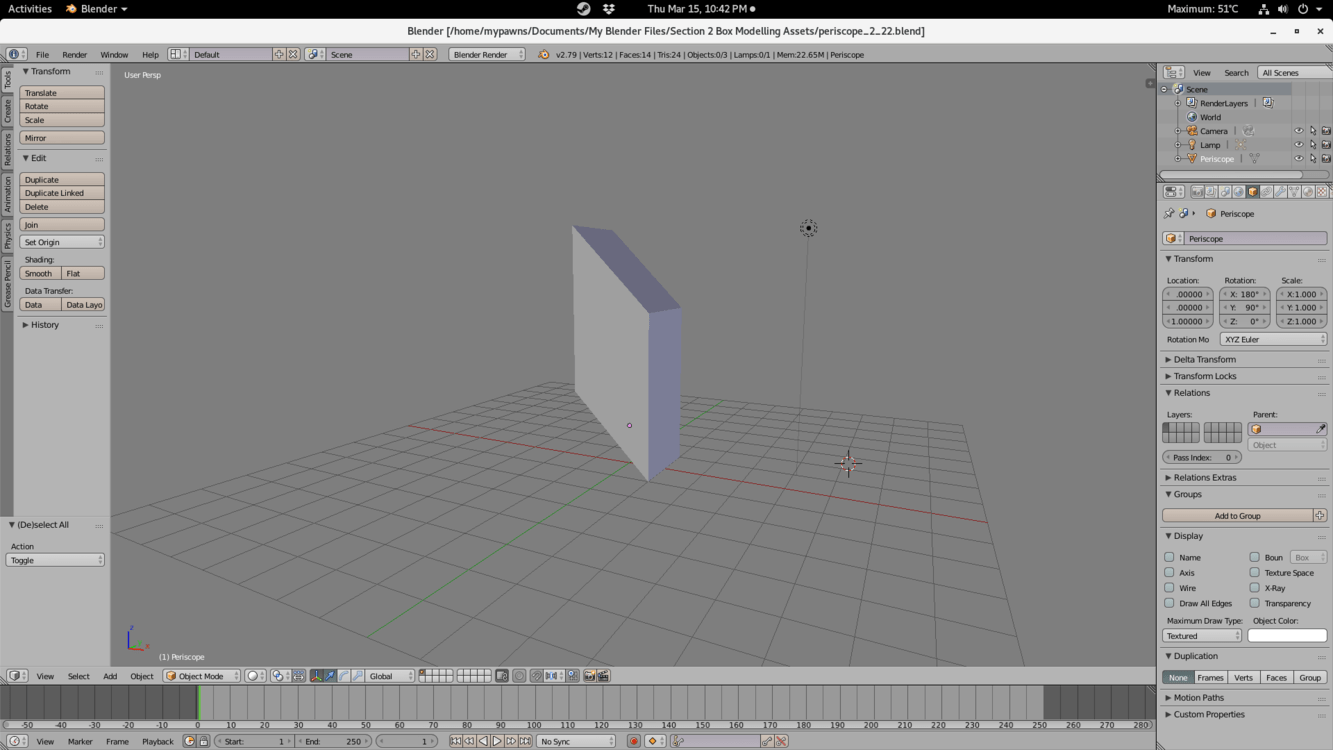Image resolution: width=1333 pixels, height=750 pixels.
Task: Open the Object Mode dropdown
Action: click(x=203, y=676)
